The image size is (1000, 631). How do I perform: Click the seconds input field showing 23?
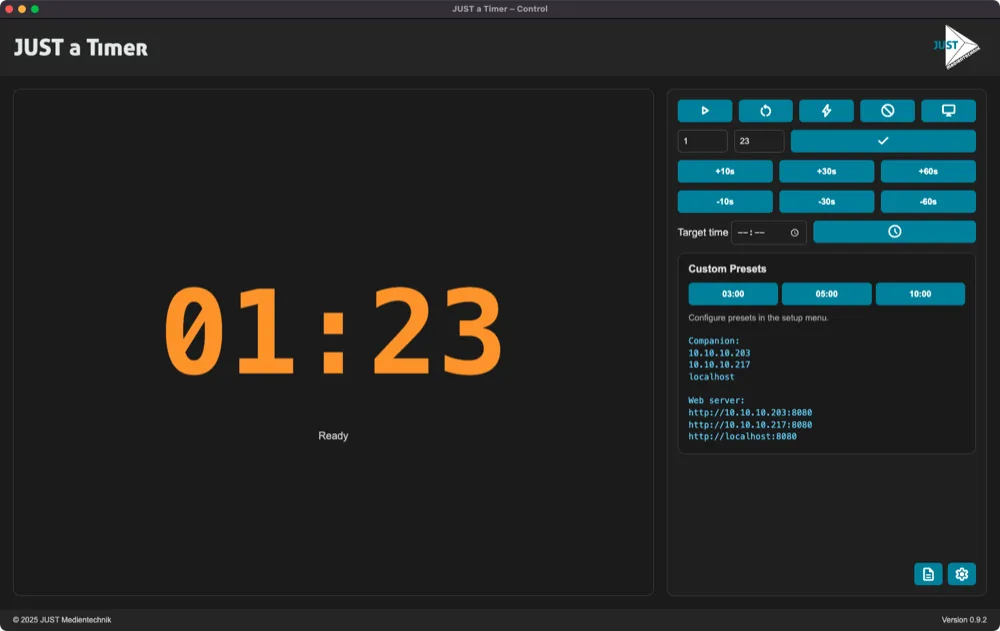point(759,141)
